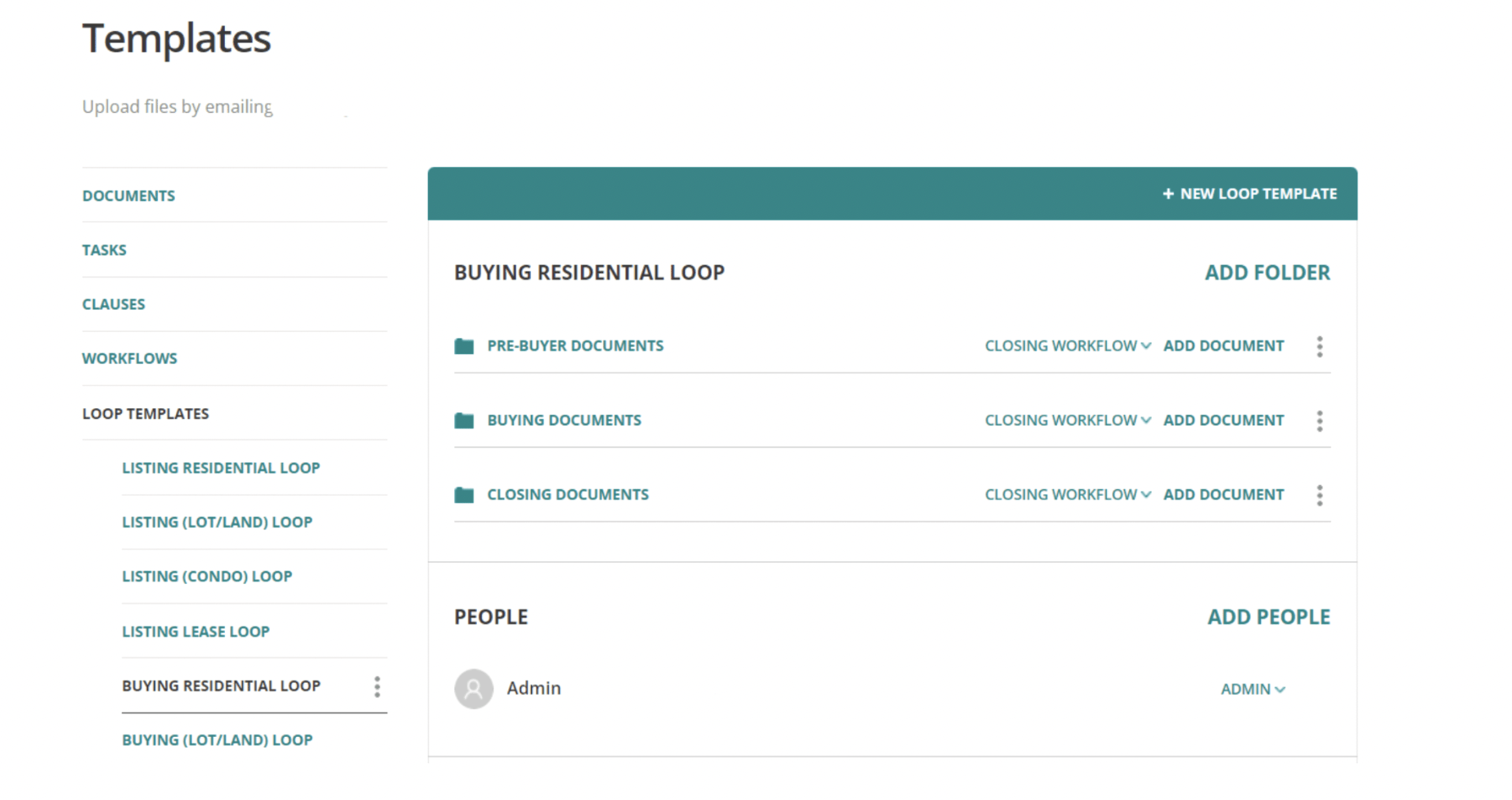1512x800 pixels.
Task: Click the folder icon beside Closing Documents
Action: pos(465,495)
